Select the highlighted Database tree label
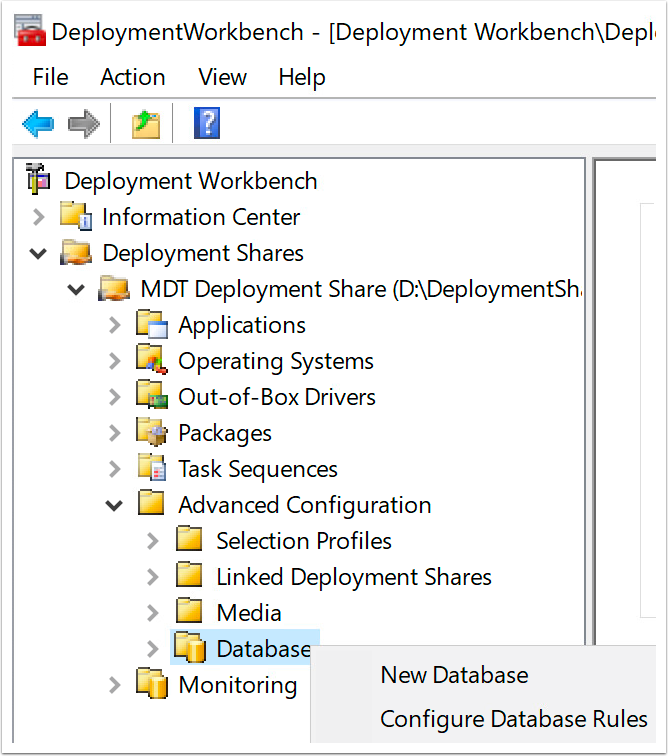 [263, 649]
